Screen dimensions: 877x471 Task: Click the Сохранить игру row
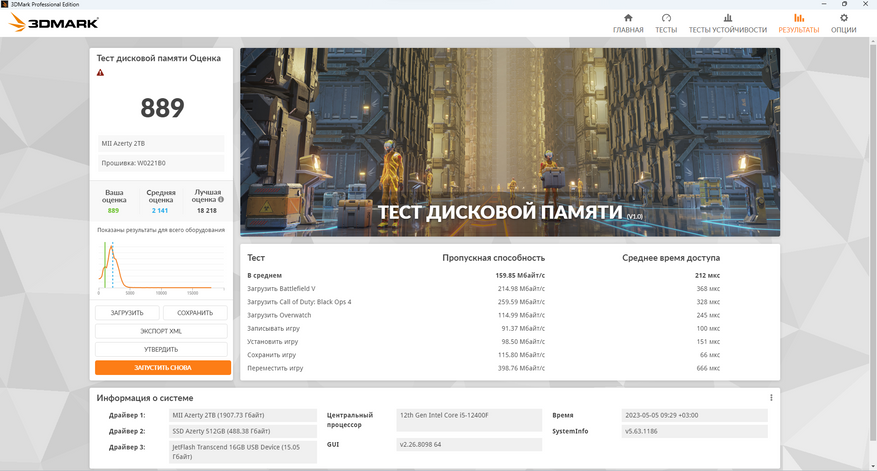pos(483,355)
